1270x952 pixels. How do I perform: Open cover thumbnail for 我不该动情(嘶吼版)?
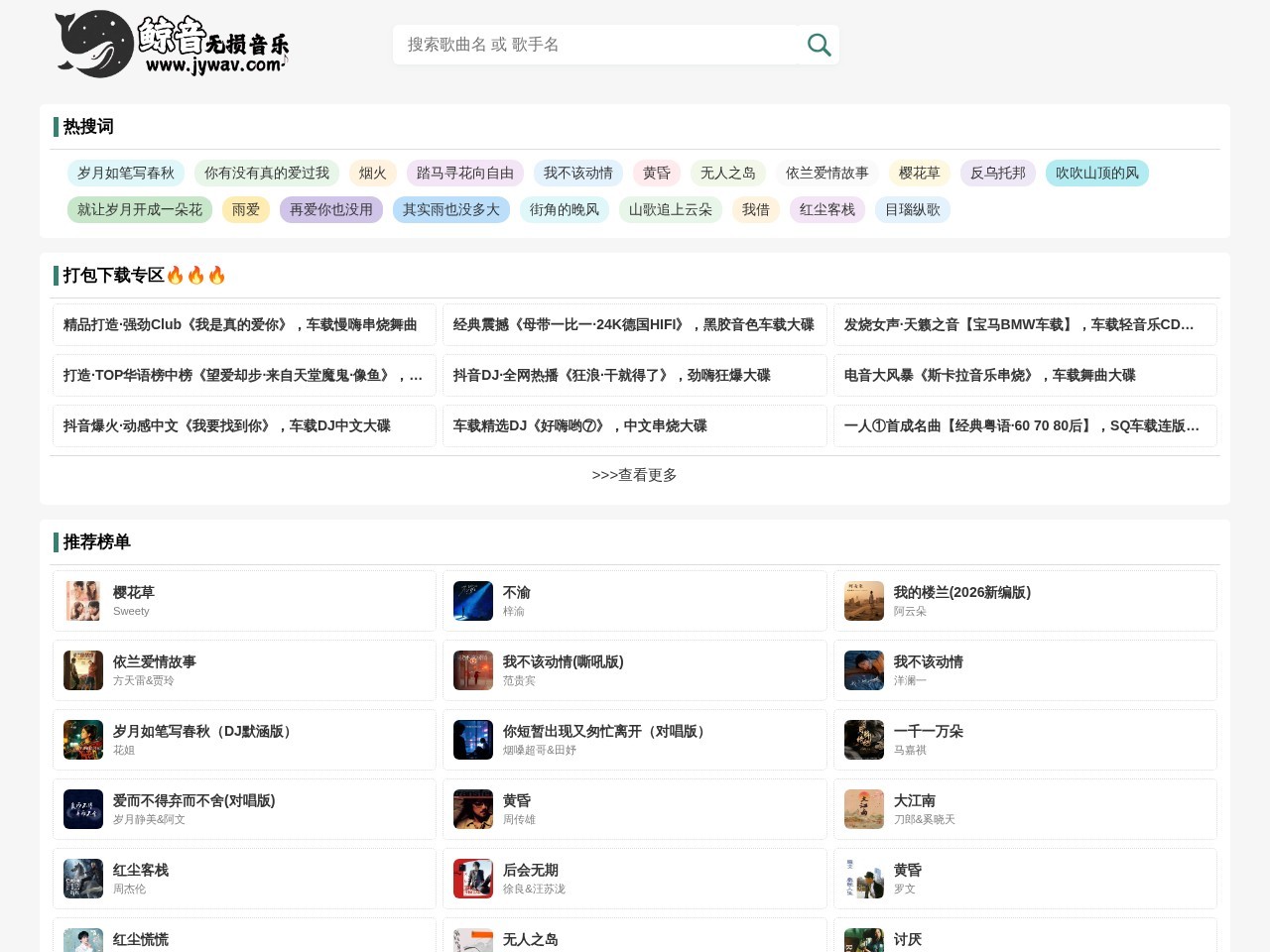473,670
